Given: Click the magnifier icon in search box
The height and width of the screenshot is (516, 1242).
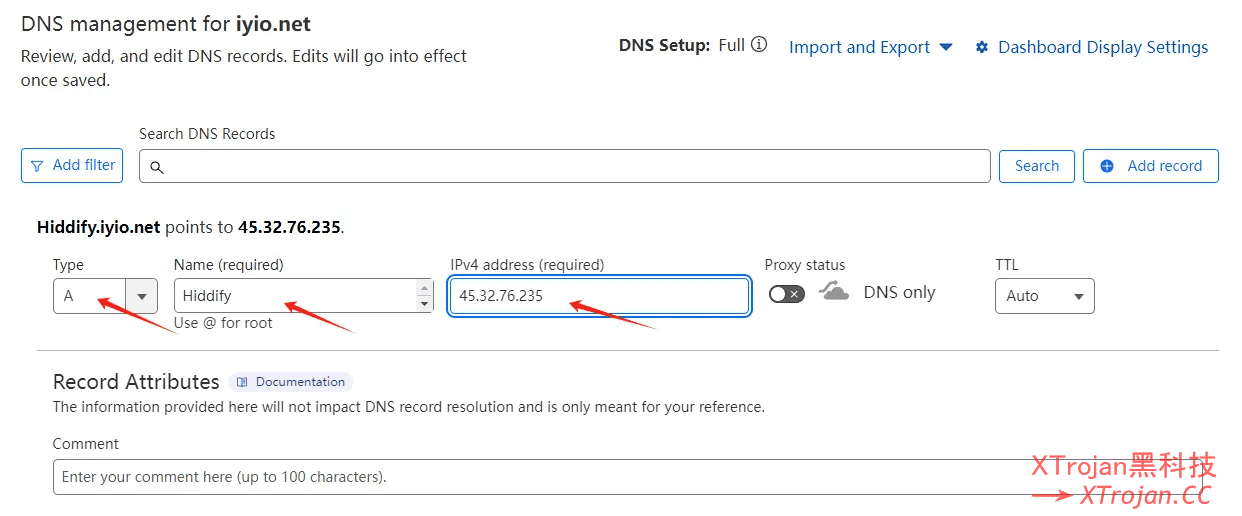Looking at the screenshot, I should [x=157, y=167].
